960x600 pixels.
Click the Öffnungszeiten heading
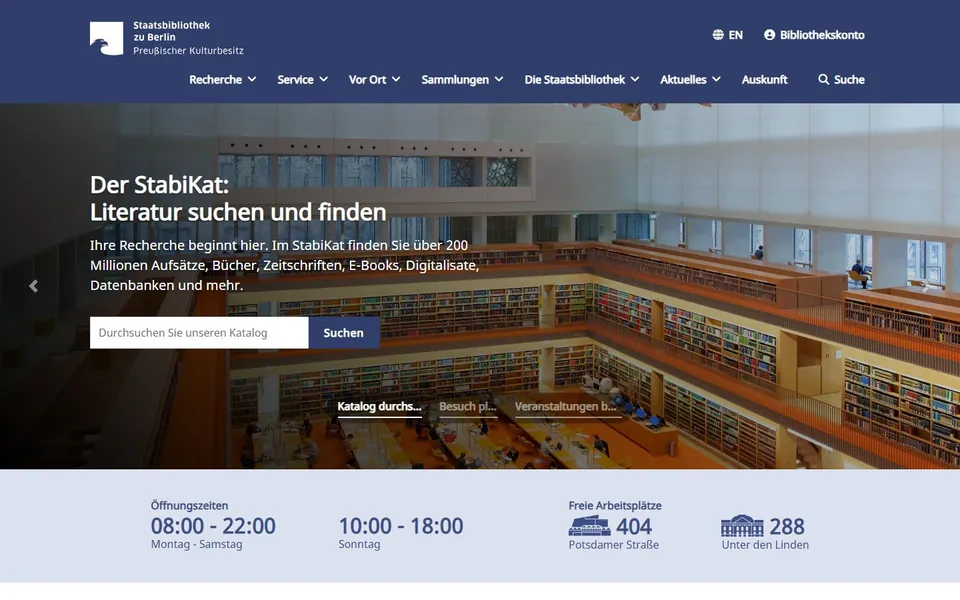pyautogui.click(x=189, y=506)
